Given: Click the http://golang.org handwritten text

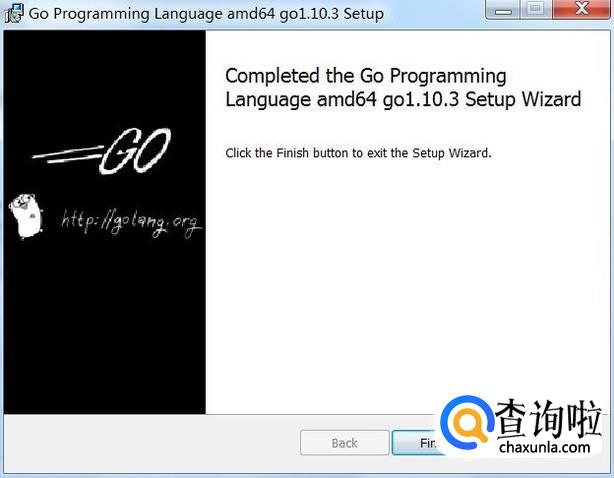Looking at the screenshot, I should (x=131, y=222).
